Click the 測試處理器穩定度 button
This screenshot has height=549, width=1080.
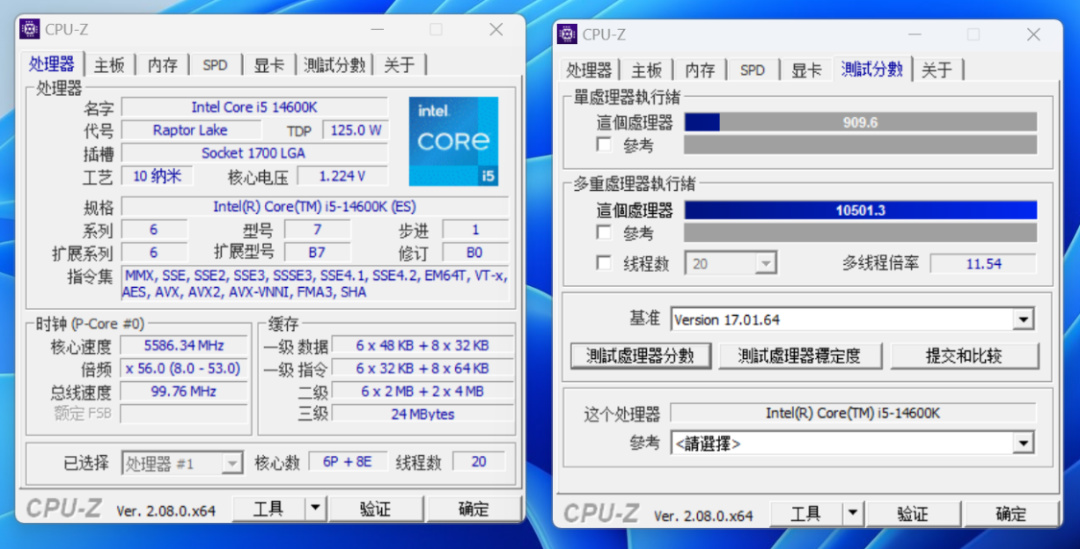coord(800,355)
